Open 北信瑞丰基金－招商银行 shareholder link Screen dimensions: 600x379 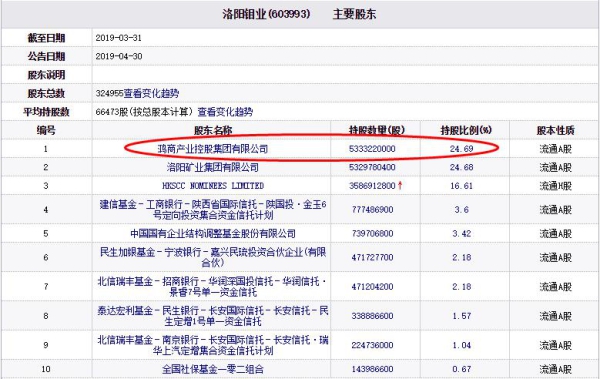coord(212,287)
